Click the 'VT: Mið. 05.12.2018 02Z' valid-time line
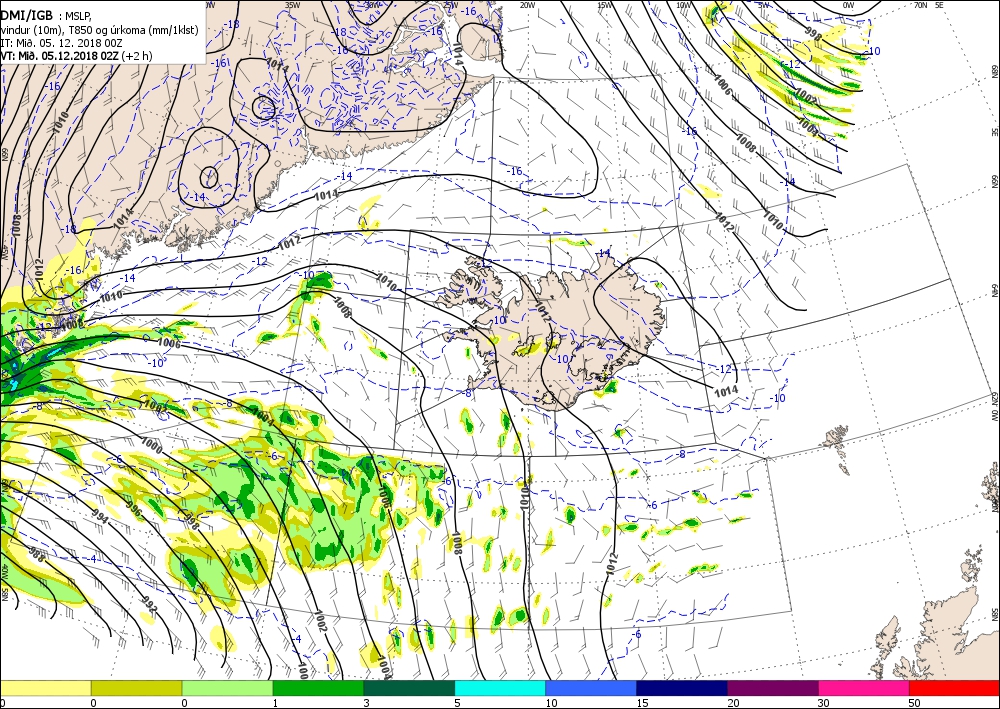The image size is (1000, 709). point(59,55)
